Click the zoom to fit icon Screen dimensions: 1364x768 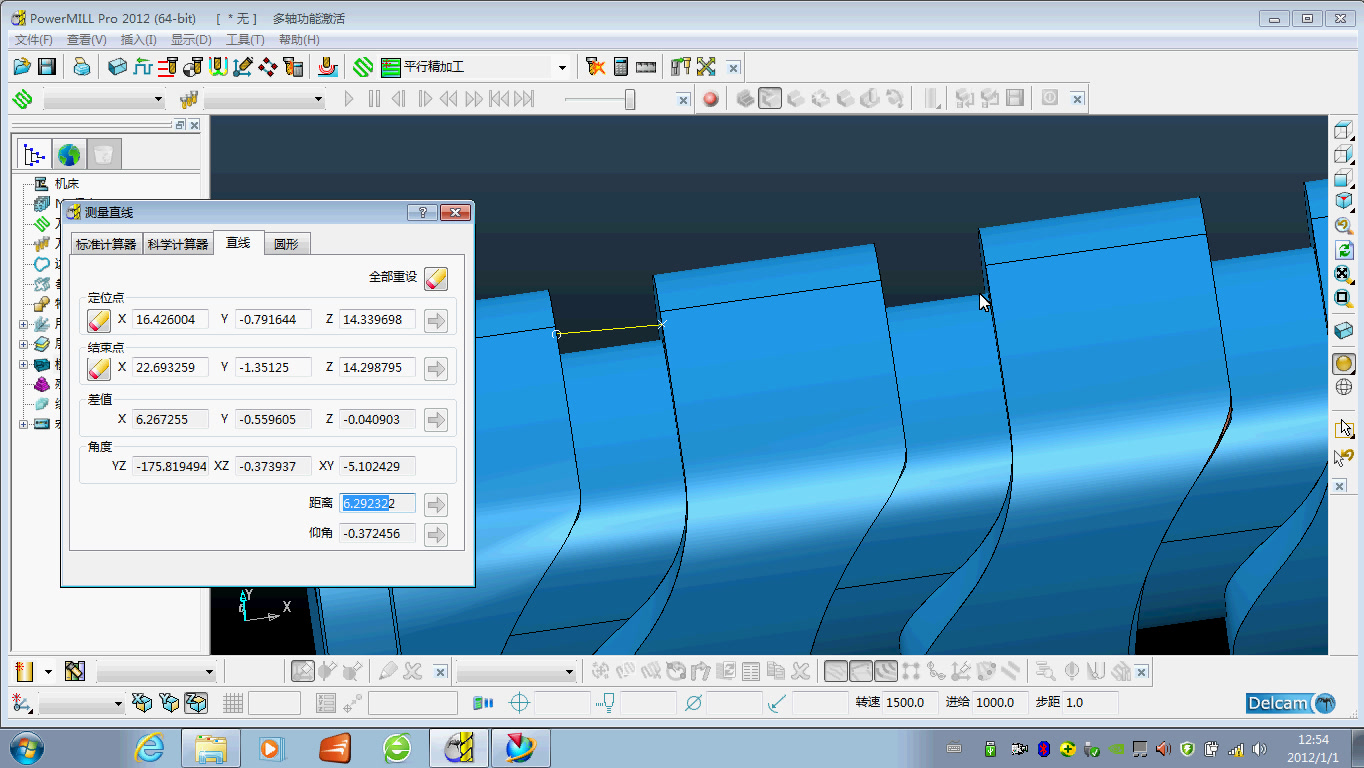1343,274
